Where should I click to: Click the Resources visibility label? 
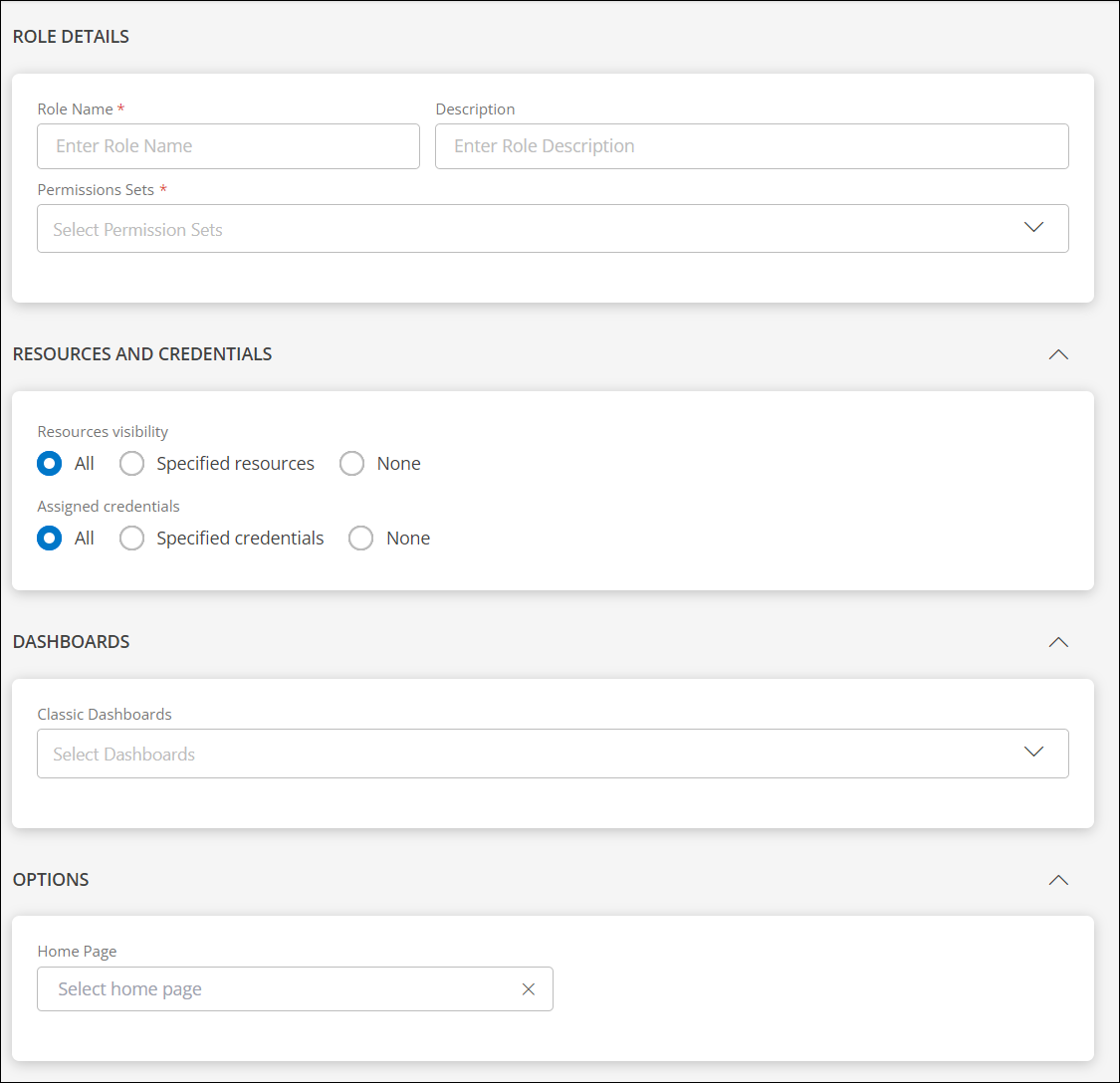pyautogui.click(x=103, y=431)
